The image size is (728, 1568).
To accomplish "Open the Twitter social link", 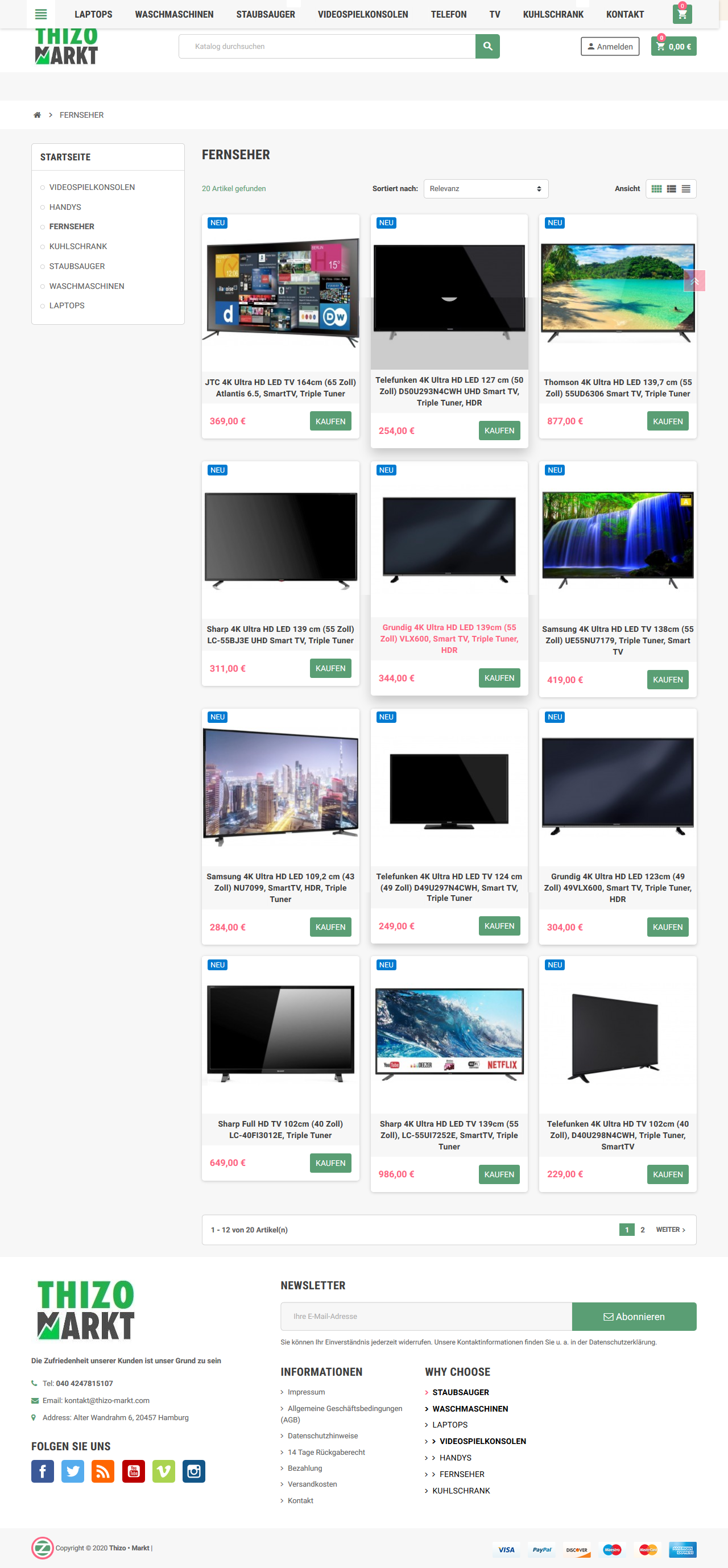I will pyautogui.click(x=73, y=1471).
